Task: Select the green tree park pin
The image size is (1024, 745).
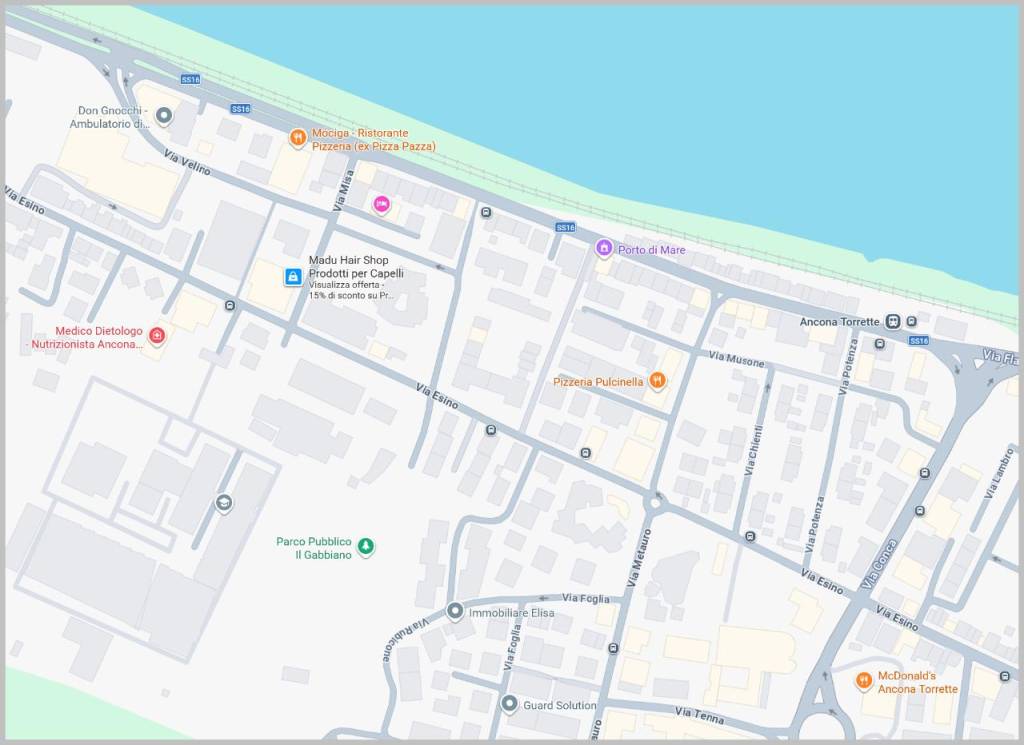Action: 366,546
